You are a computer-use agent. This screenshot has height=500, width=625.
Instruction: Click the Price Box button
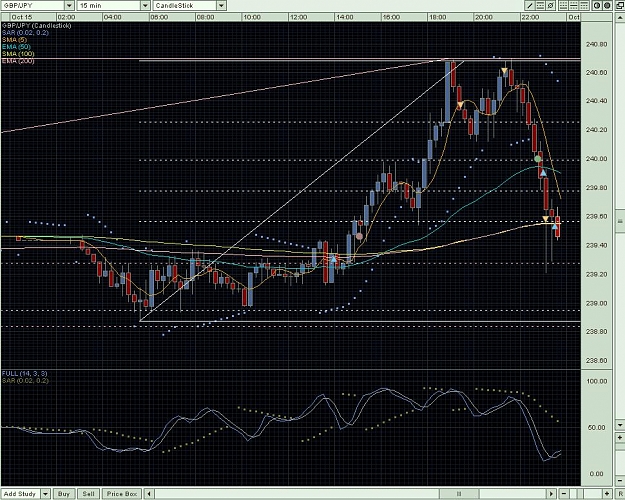click(122, 494)
